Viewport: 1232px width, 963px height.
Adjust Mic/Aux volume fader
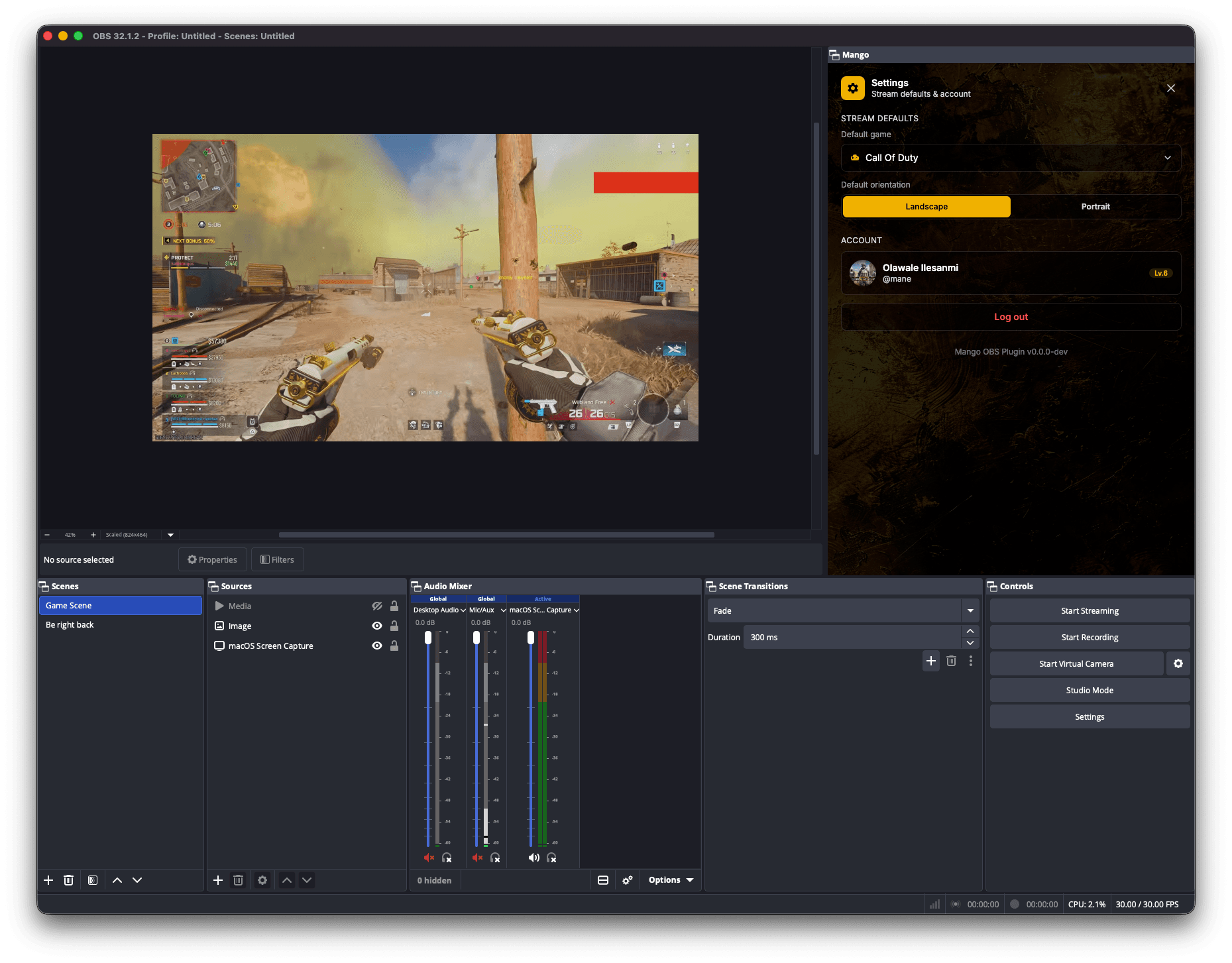point(476,638)
